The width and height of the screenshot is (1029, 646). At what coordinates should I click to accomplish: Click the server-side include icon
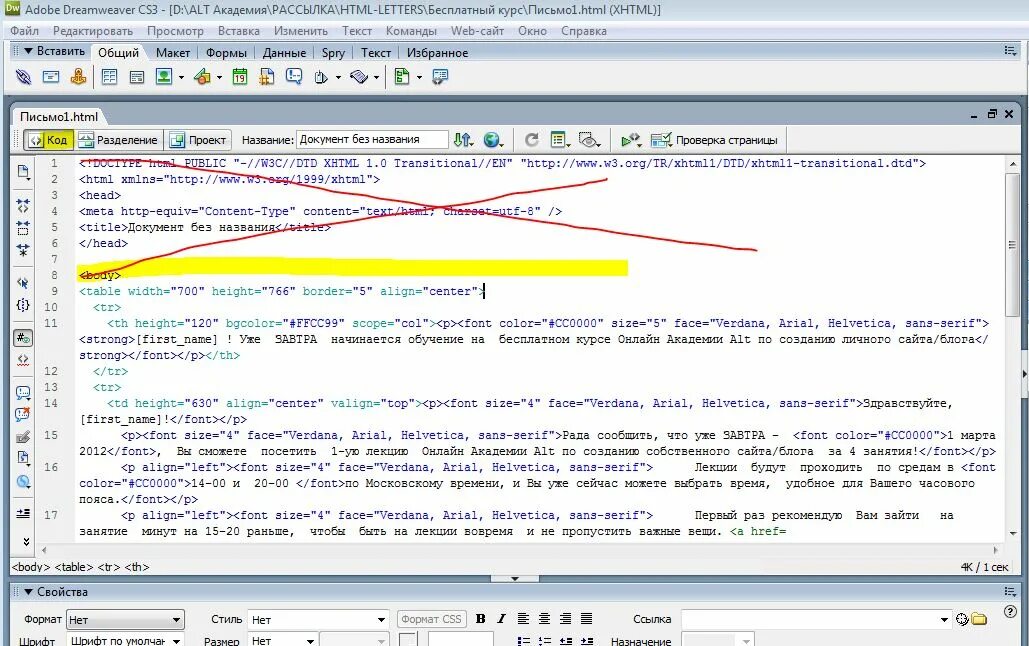(266, 77)
